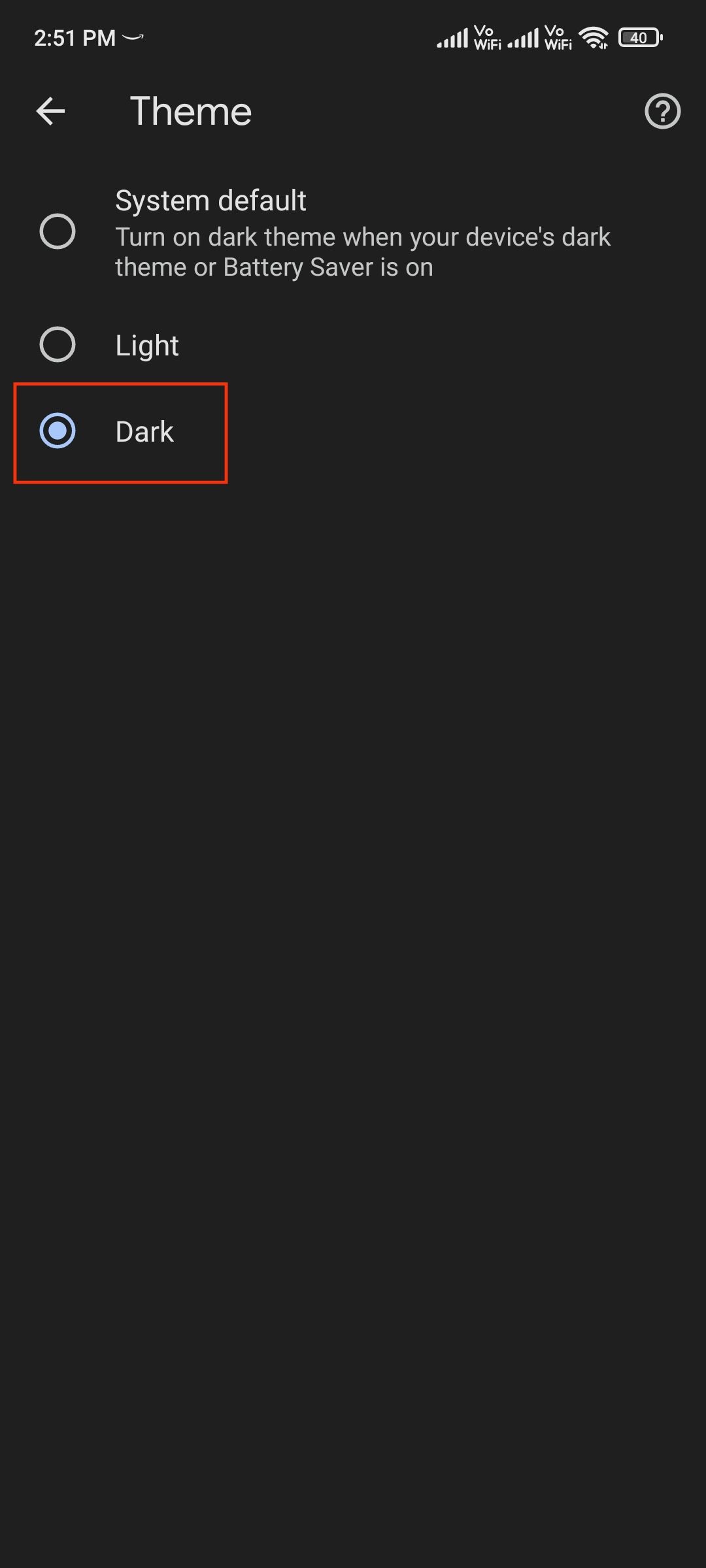
Task: Open the help question mark icon
Action: tap(662, 111)
